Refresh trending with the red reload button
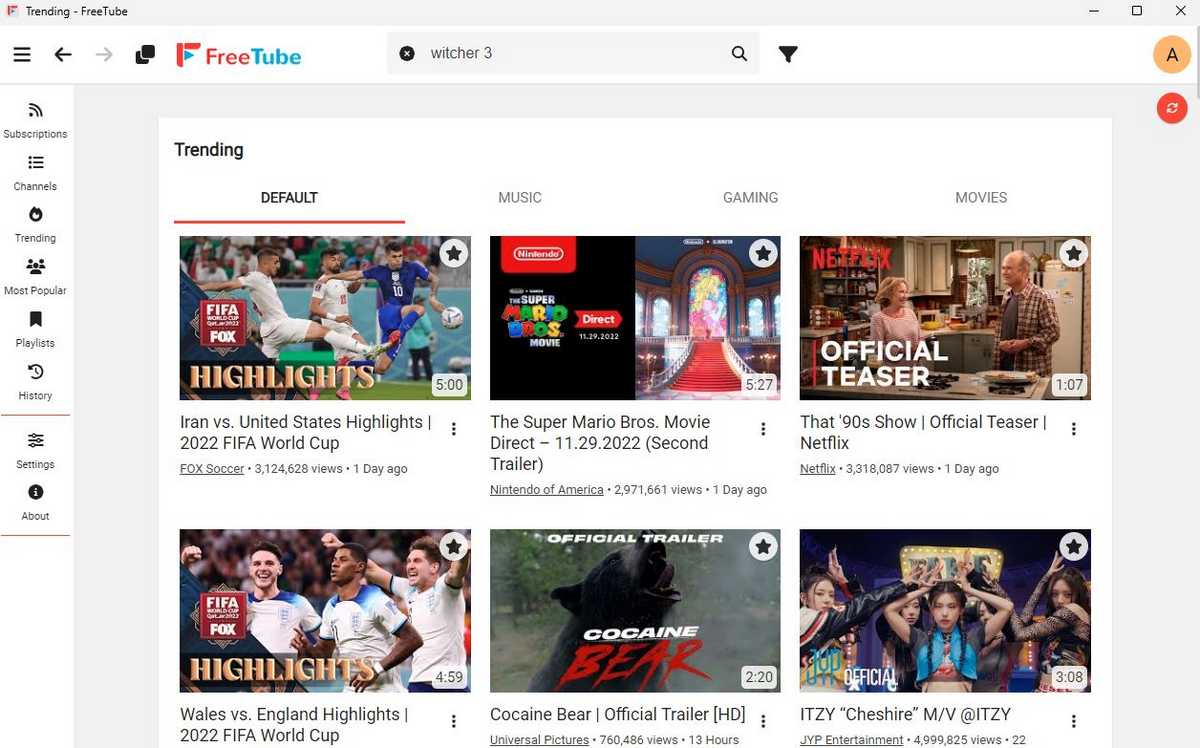 tap(1172, 108)
